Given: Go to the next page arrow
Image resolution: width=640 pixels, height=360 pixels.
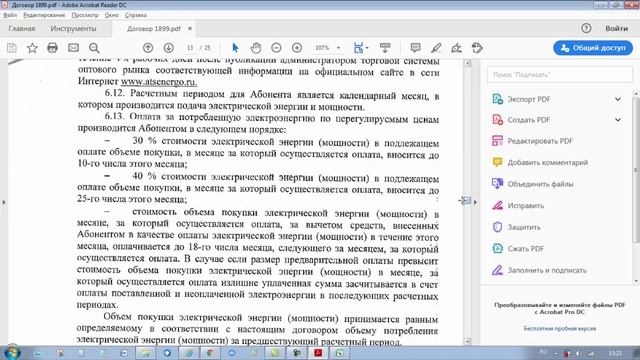Looking at the screenshot, I should [169, 48].
